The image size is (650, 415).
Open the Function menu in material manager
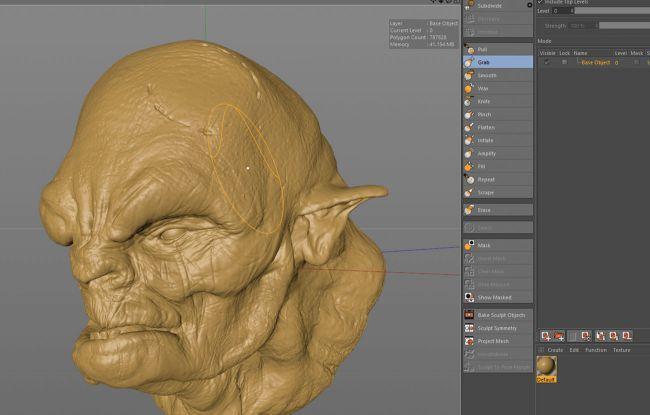pos(596,350)
